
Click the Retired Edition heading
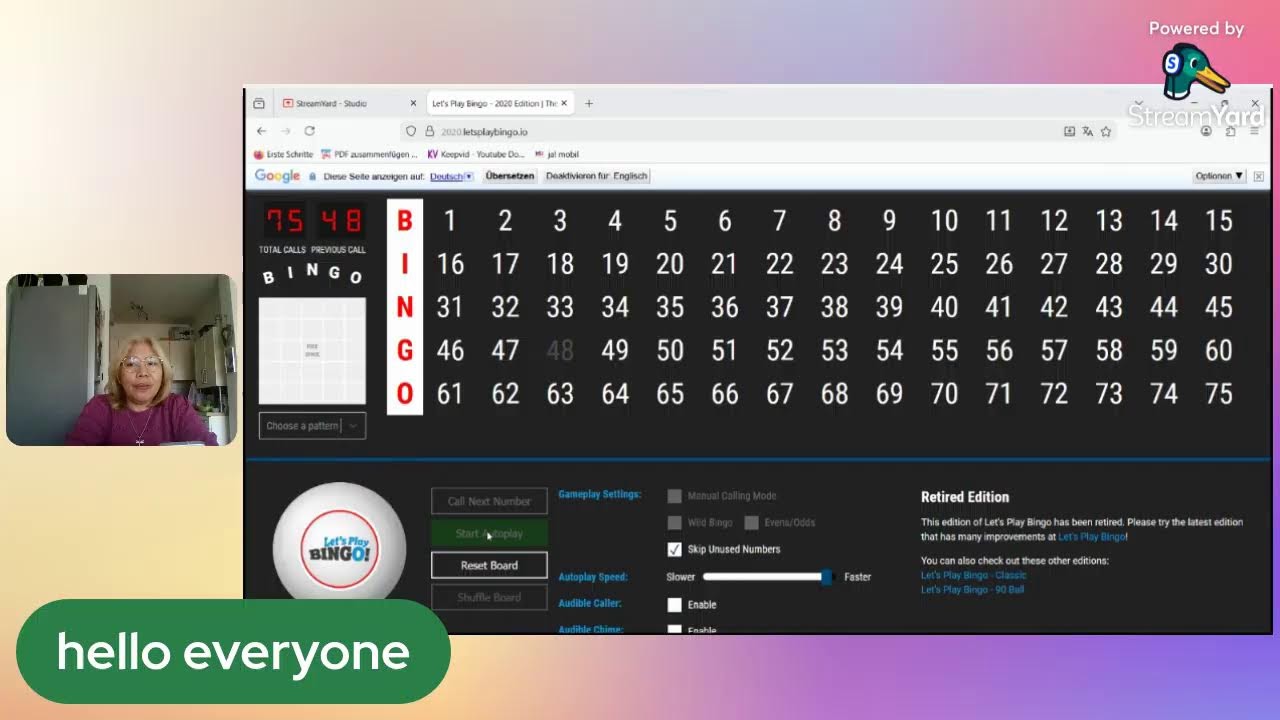[965, 497]
